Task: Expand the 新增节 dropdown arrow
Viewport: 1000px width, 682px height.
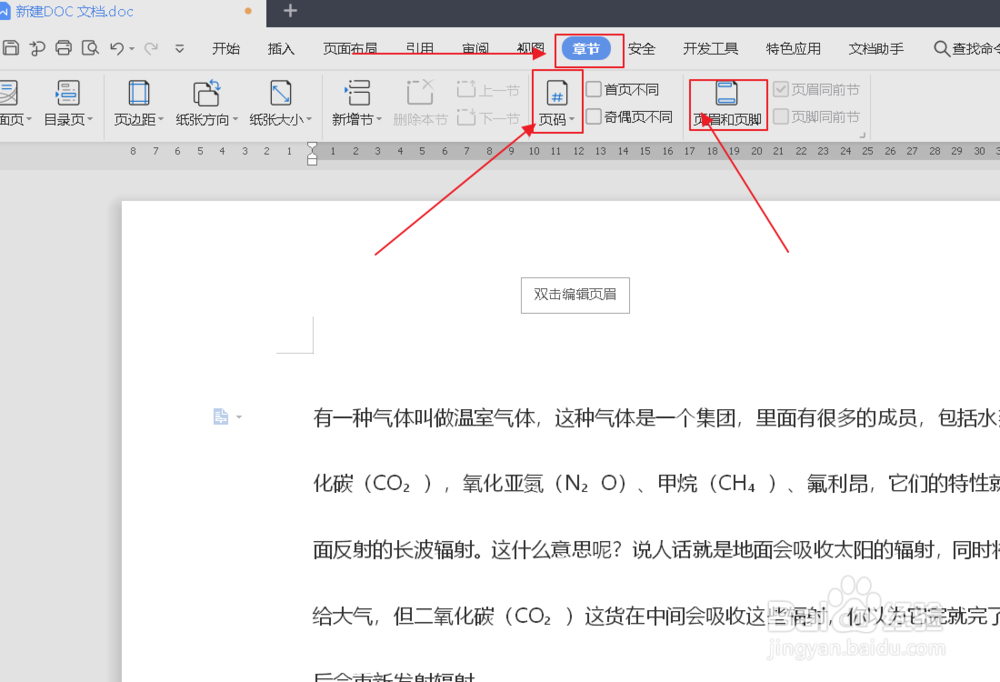Action: tap(379, 119)
